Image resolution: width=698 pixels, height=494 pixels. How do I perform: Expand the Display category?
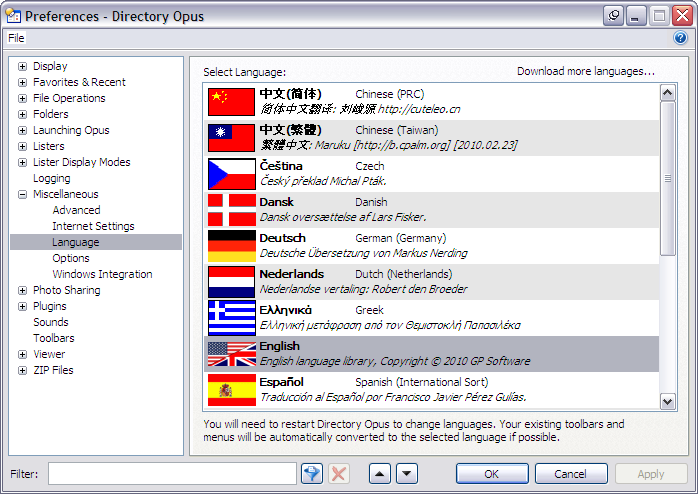click(x=22, y=66)
